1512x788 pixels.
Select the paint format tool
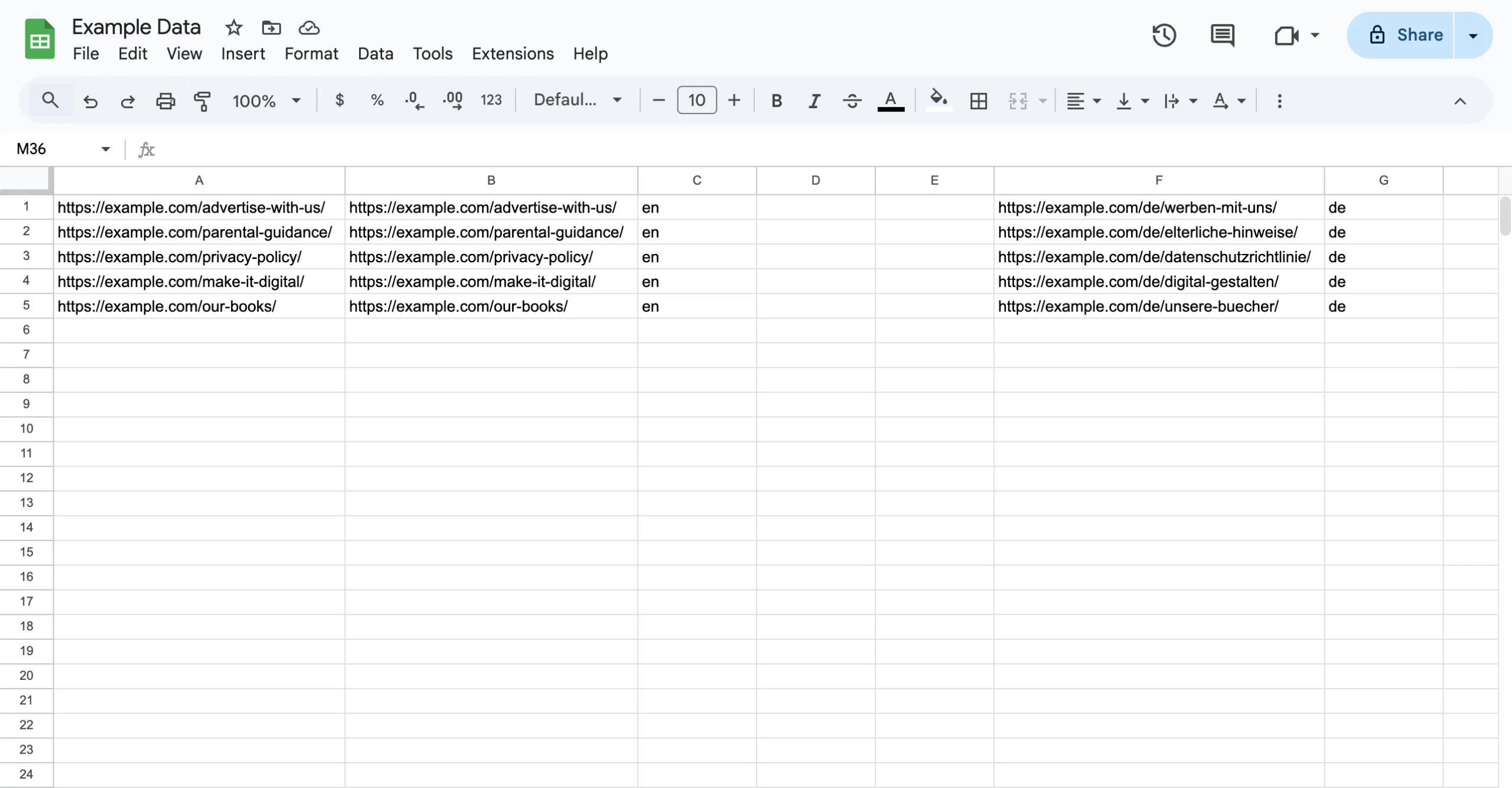pos(203,100)
